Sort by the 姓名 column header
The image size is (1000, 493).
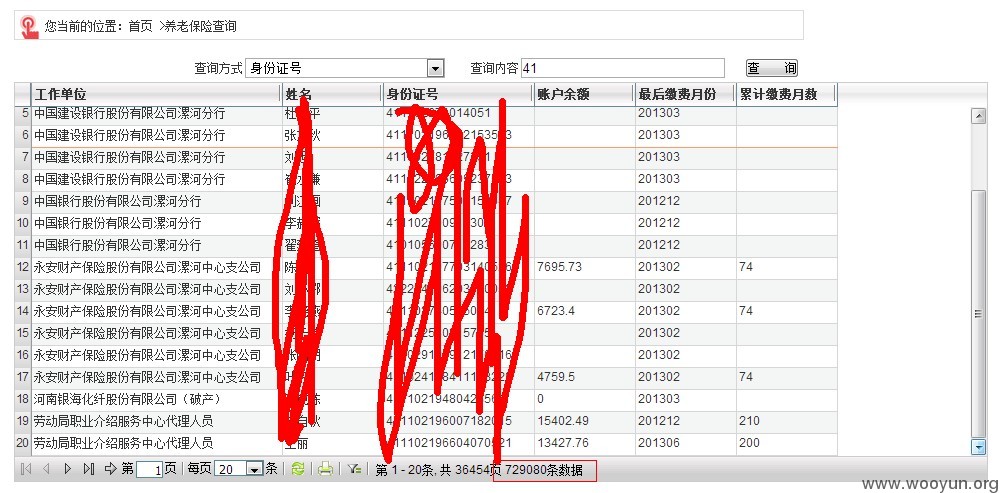click(x=332, y=94)
